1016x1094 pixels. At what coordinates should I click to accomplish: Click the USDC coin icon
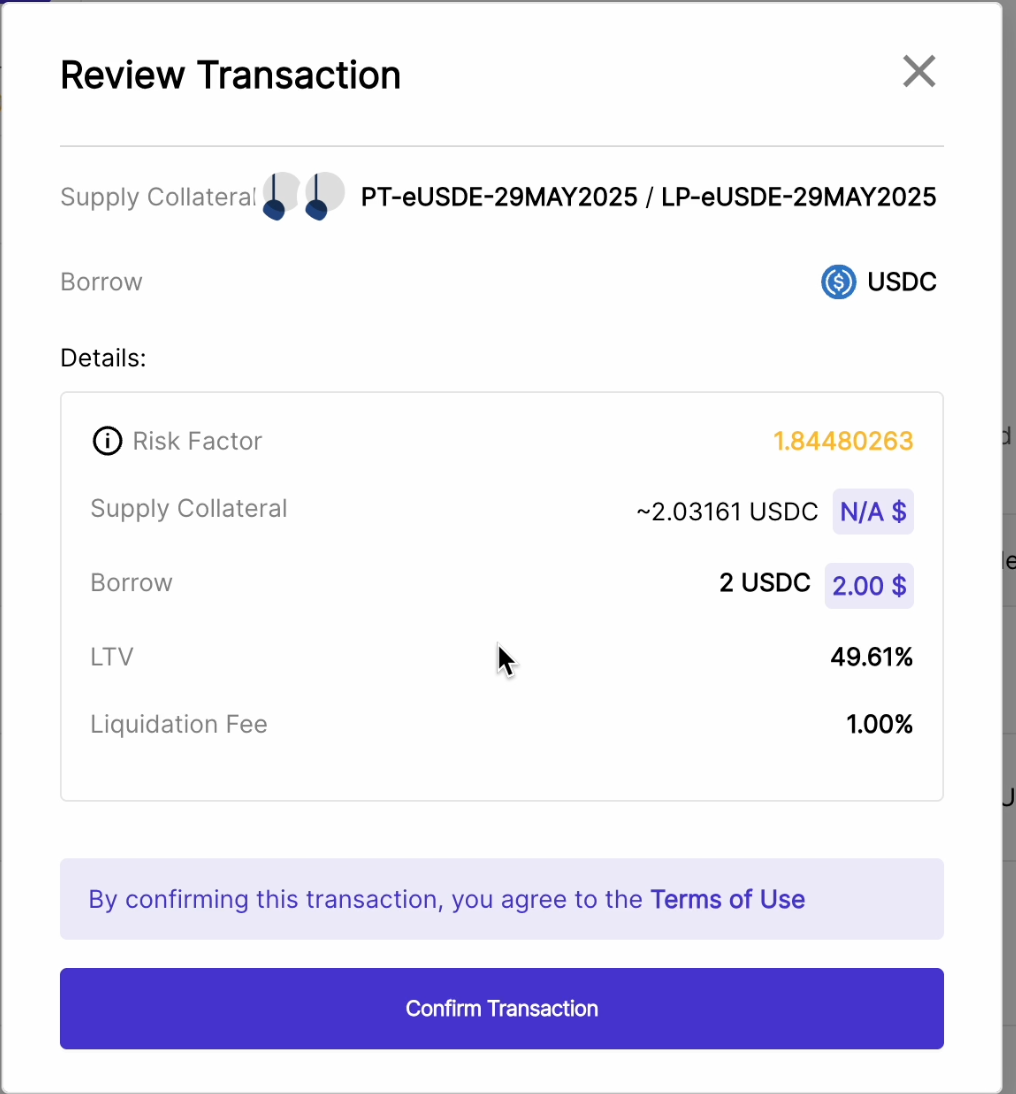pyautogui.click(x=838, y=282)
